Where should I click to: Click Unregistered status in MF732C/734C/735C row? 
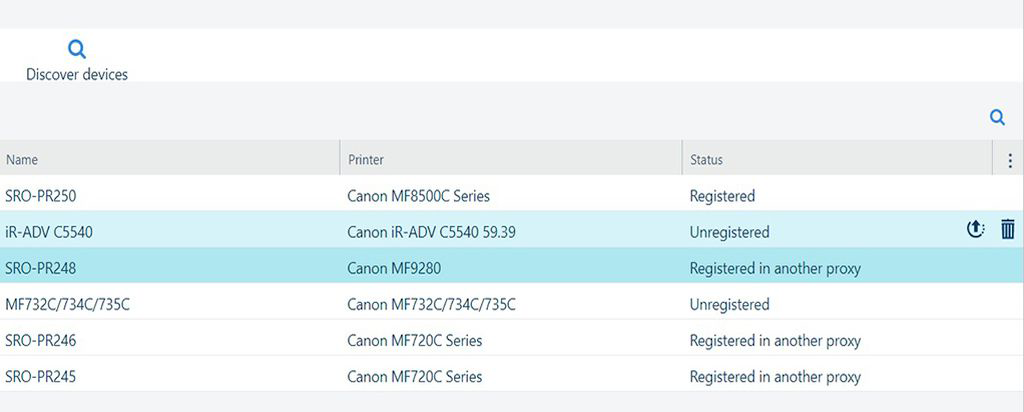tap(729, 304)
